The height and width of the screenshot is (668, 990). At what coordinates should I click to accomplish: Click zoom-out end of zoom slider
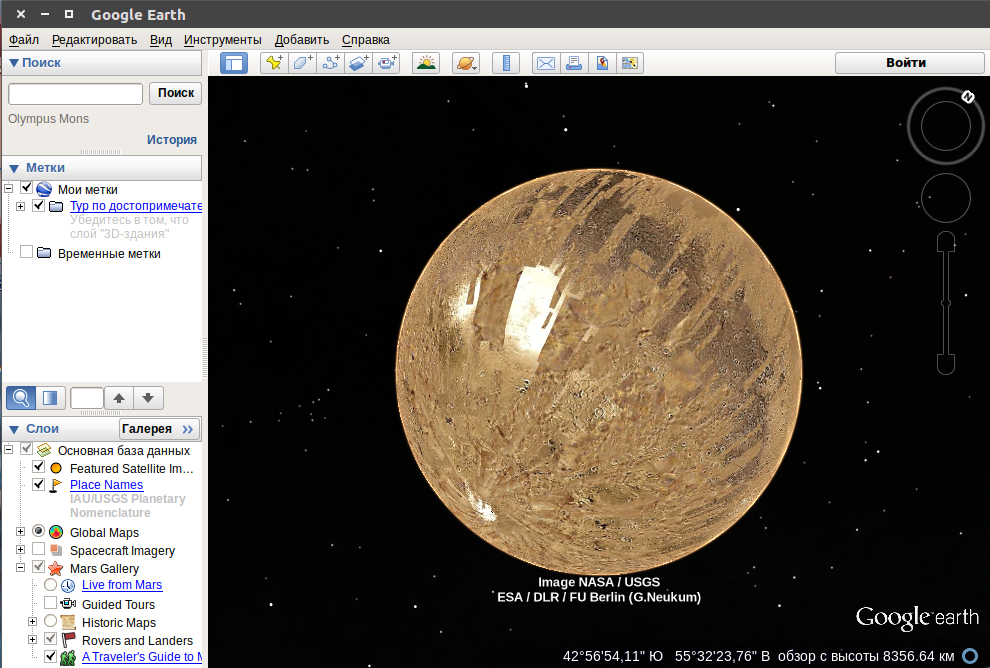click(x=946, y=364)
